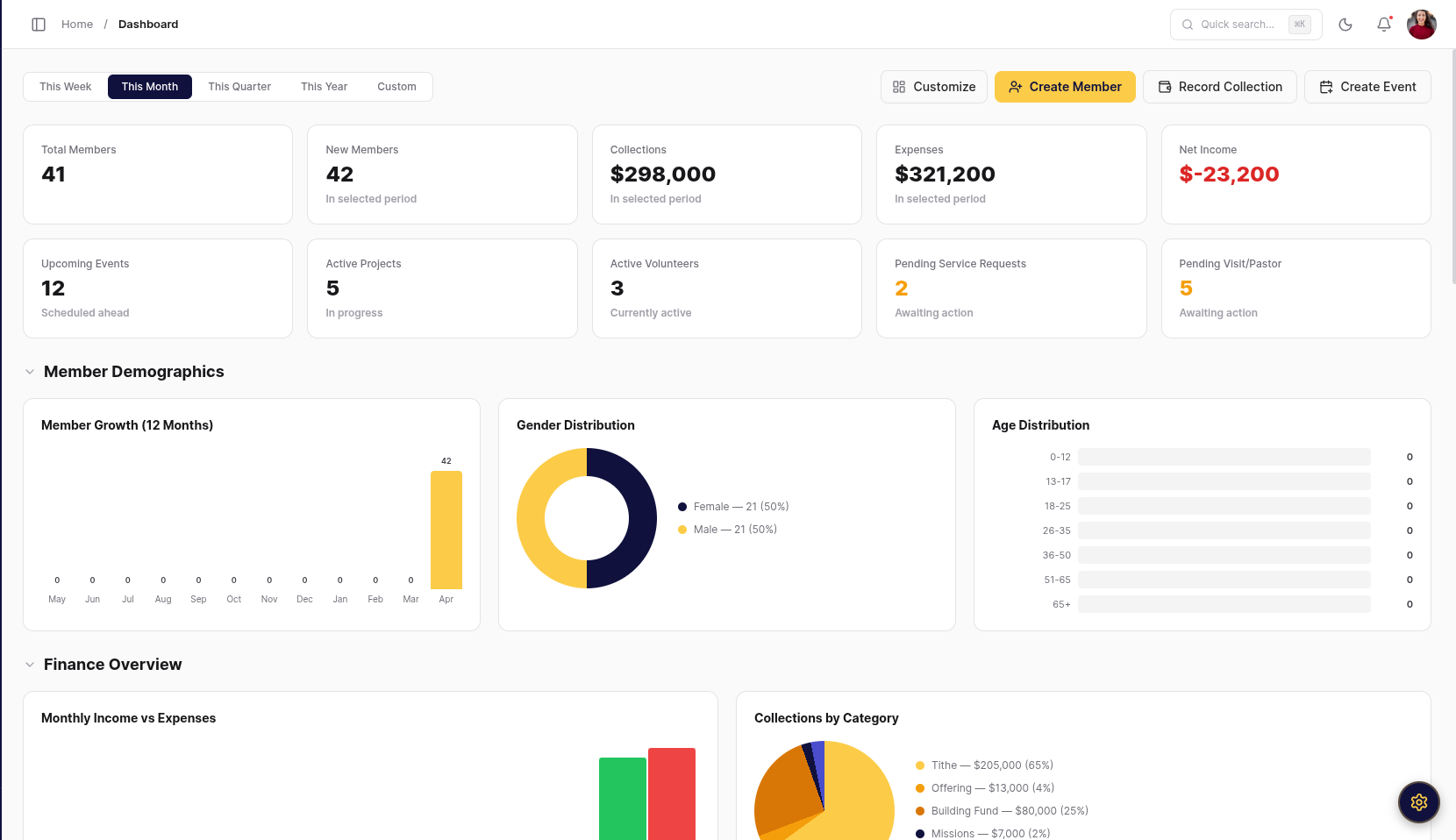Click the Tithe — $205,000 legend entry
1456x840 pixels.
coord(984,765)
